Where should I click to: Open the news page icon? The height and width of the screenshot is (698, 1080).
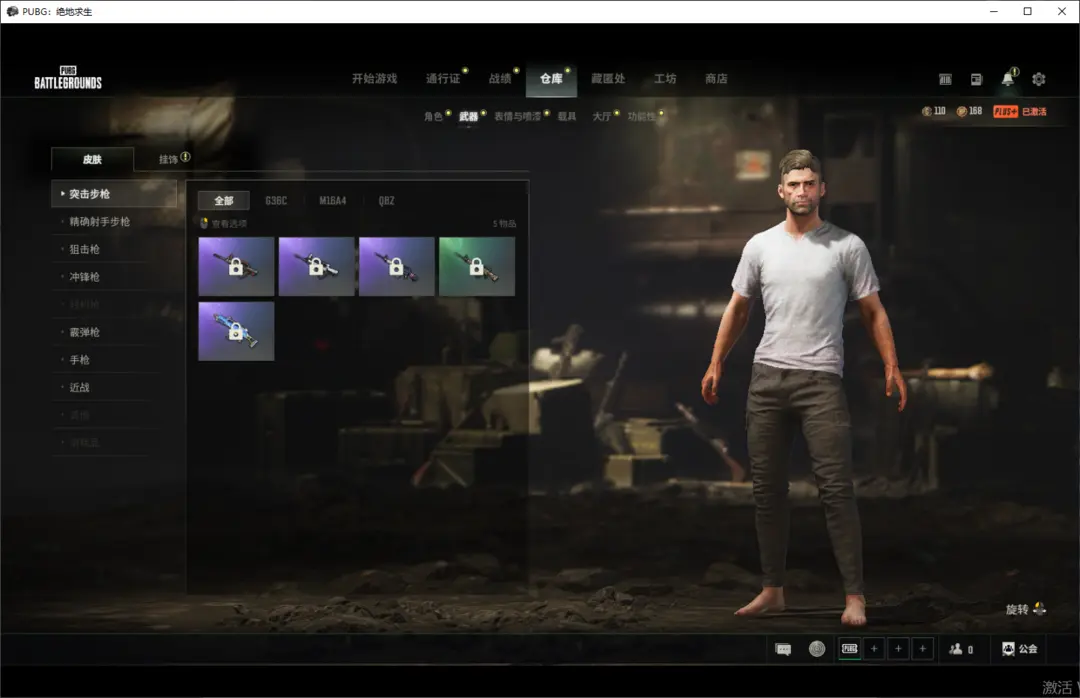976,79
